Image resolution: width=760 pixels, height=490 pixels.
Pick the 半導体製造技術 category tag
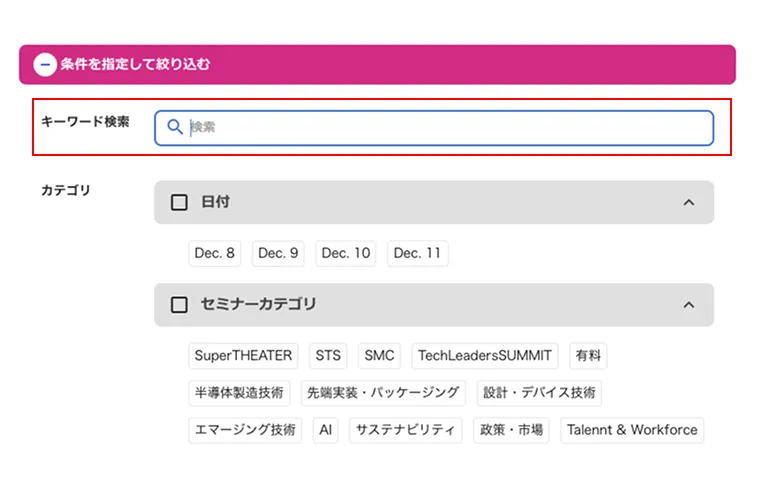(x=239, y=393)
